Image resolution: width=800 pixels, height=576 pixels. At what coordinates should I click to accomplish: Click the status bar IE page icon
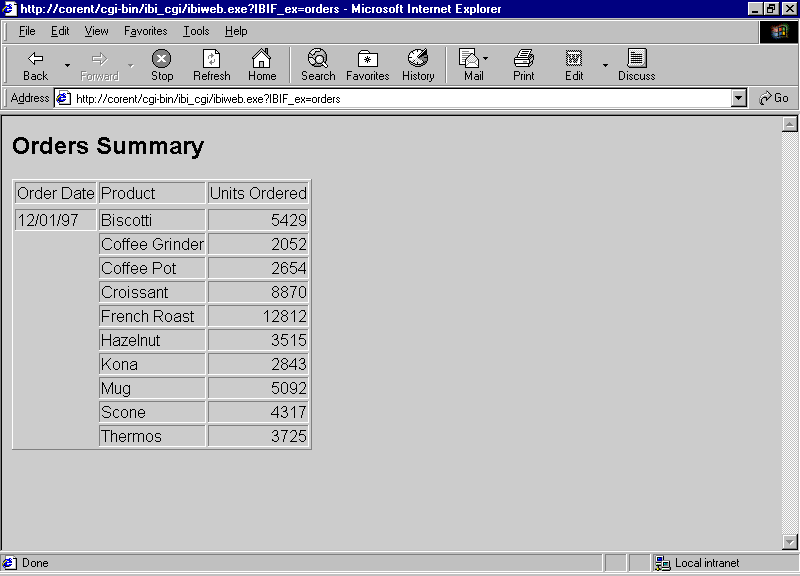click(9, 563)
